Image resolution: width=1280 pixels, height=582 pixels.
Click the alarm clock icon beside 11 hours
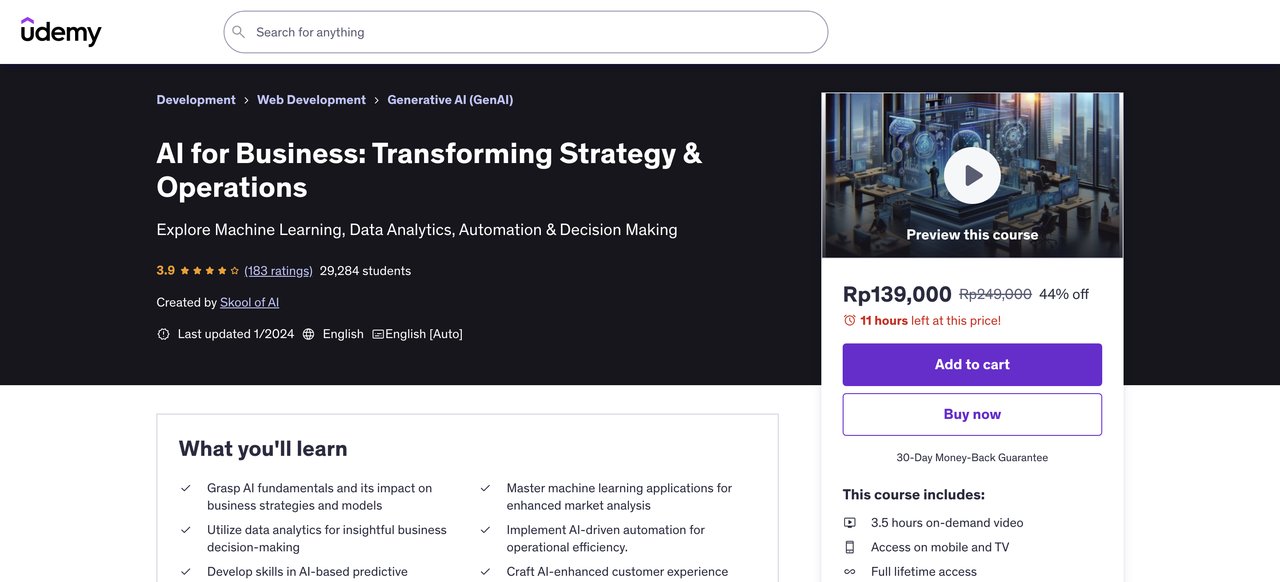(850, 321)
